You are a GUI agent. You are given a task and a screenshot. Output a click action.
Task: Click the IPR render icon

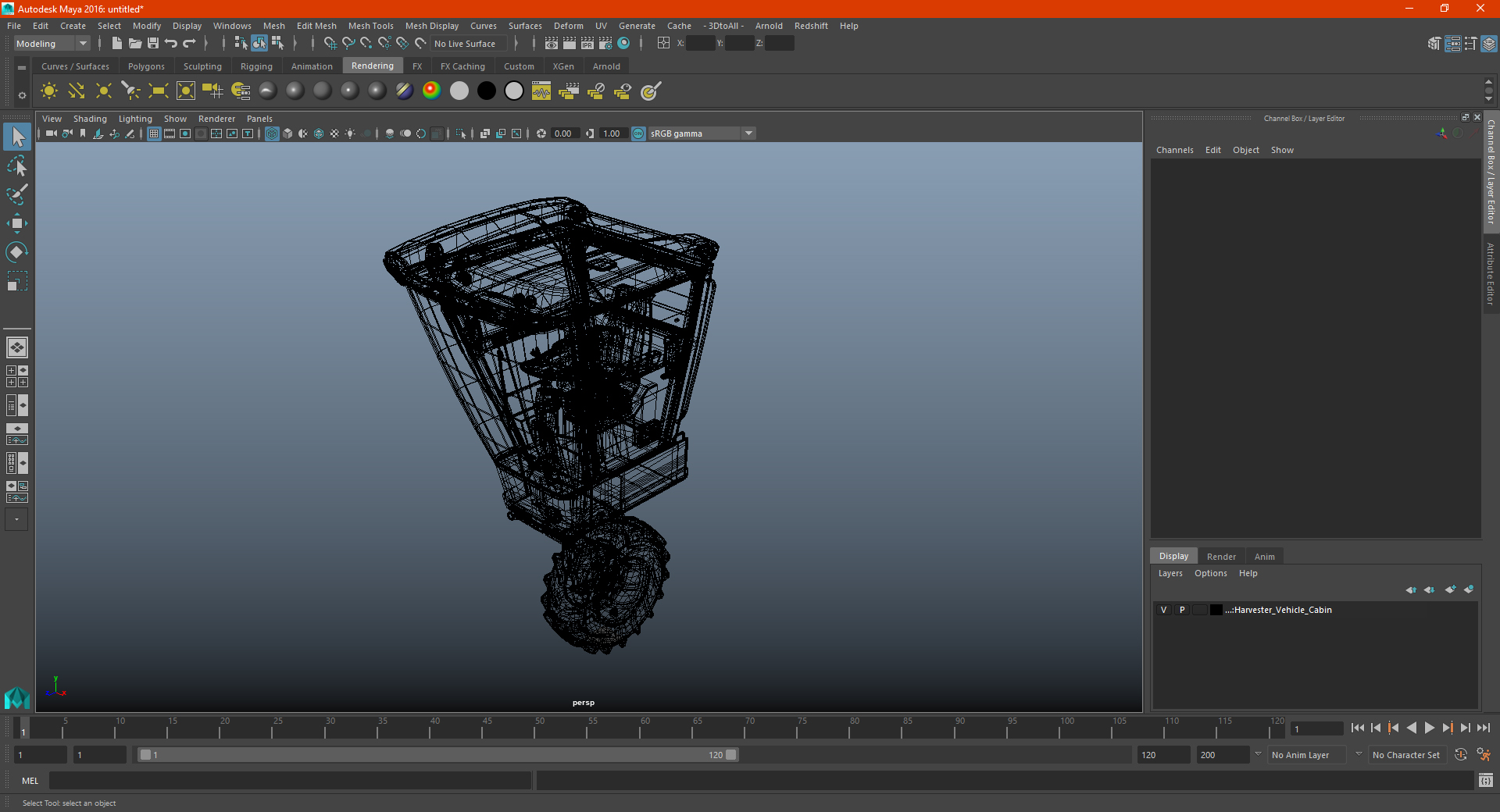click(587, 44)
